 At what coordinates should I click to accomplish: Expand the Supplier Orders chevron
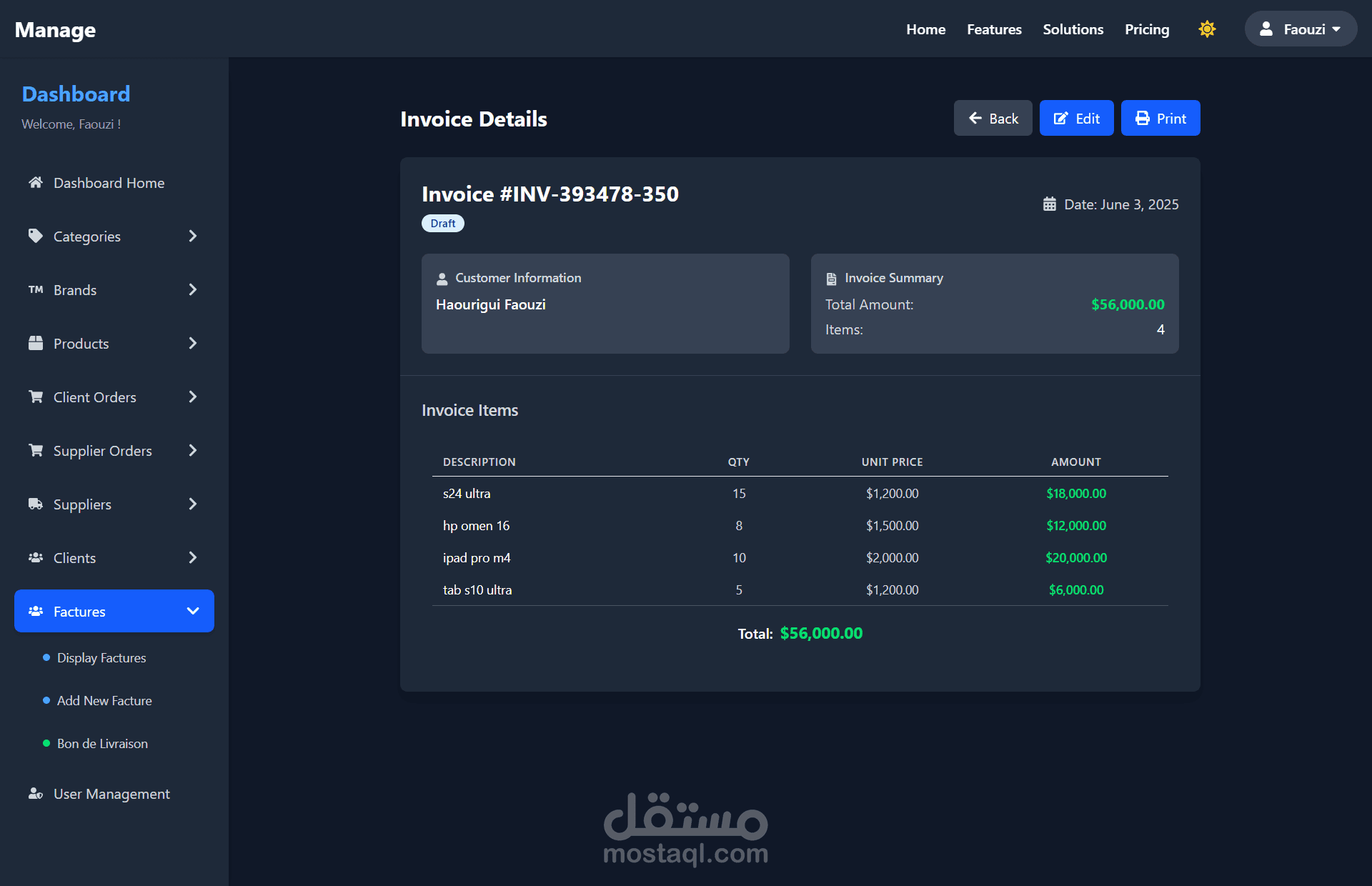pyautogui.click(x=192, y=450)
